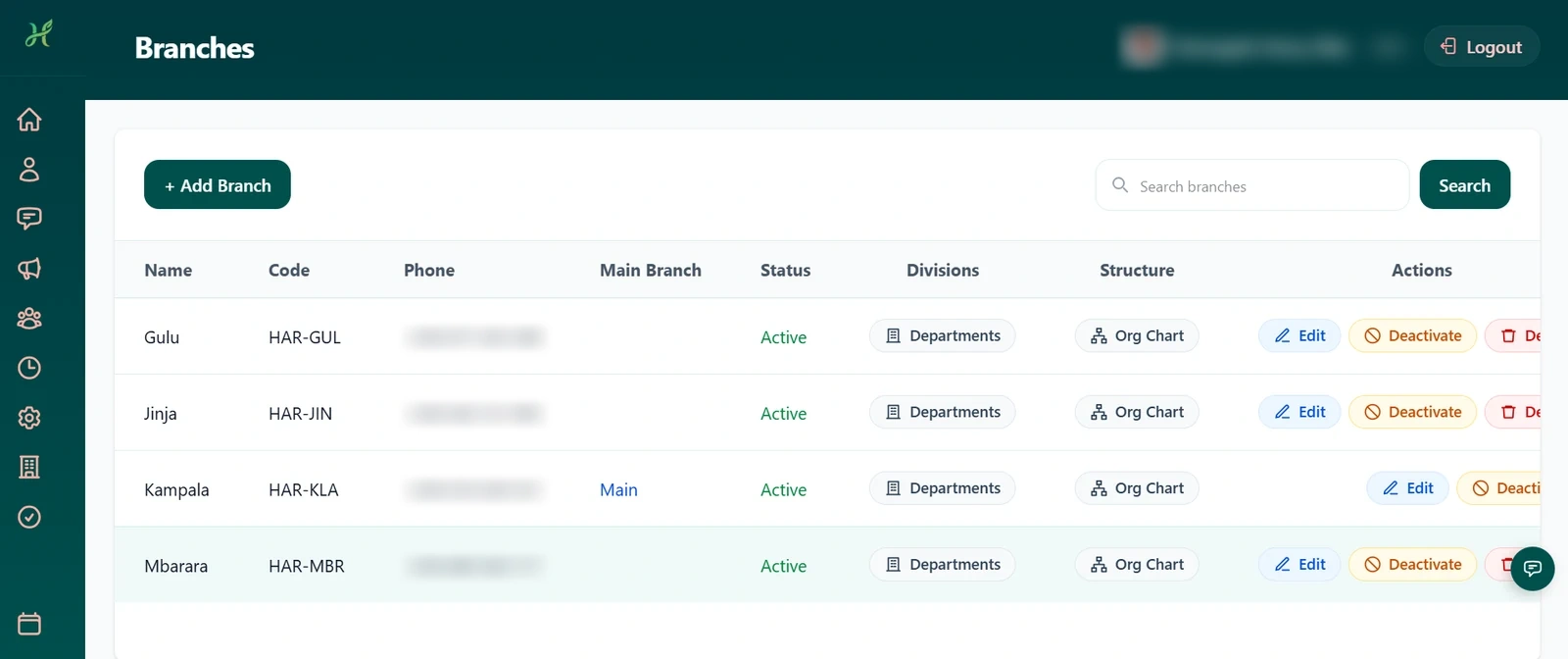Open the building sidebar icon
The height and width of the screenshot is (659, 1568).
(29, 467)
